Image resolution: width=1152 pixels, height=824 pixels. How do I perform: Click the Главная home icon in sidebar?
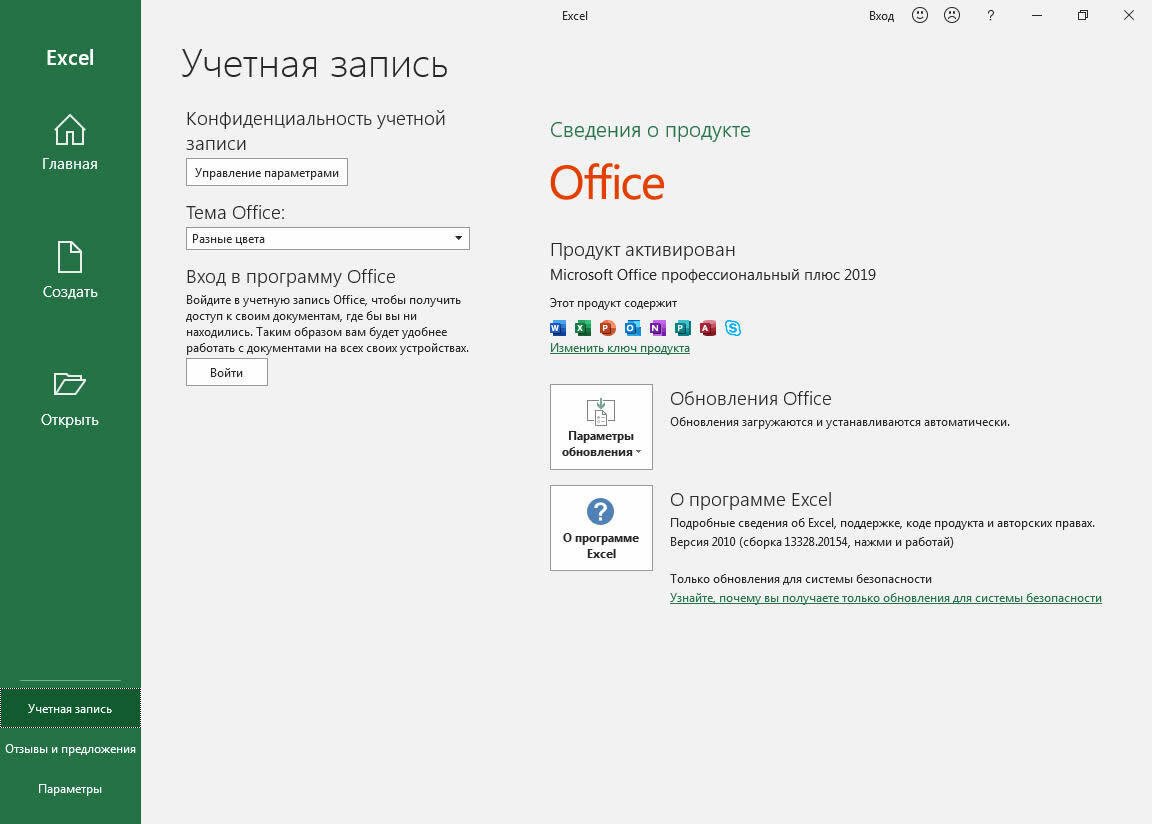pyautogui.click(x=69, y=130)
